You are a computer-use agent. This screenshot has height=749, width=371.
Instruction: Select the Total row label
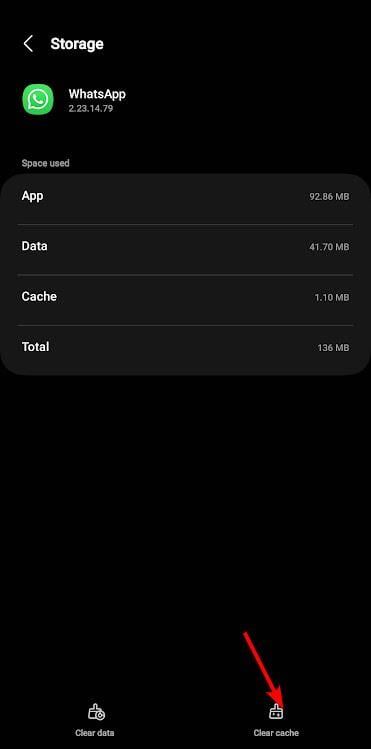35,346
